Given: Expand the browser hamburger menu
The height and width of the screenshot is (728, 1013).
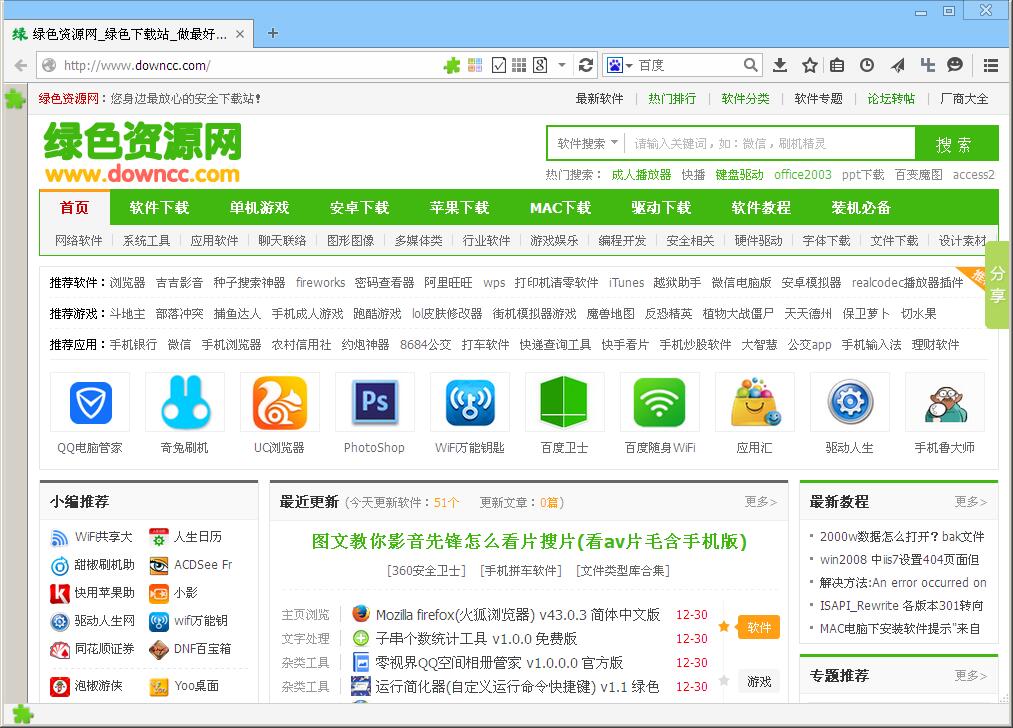Looking at the screenshot, I should coord(991,64).
